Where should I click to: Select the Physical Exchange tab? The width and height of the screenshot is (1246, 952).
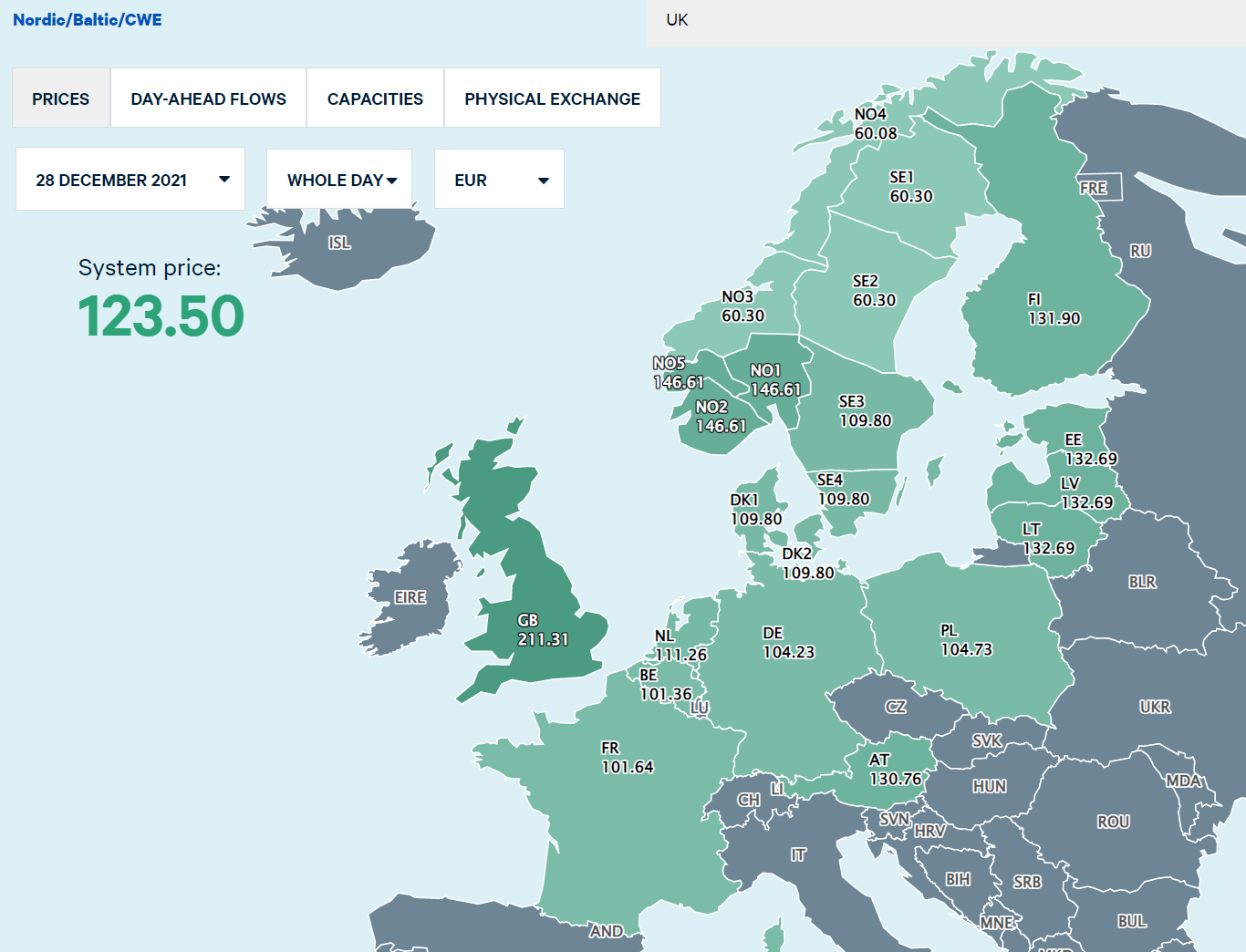click(552, 98)
